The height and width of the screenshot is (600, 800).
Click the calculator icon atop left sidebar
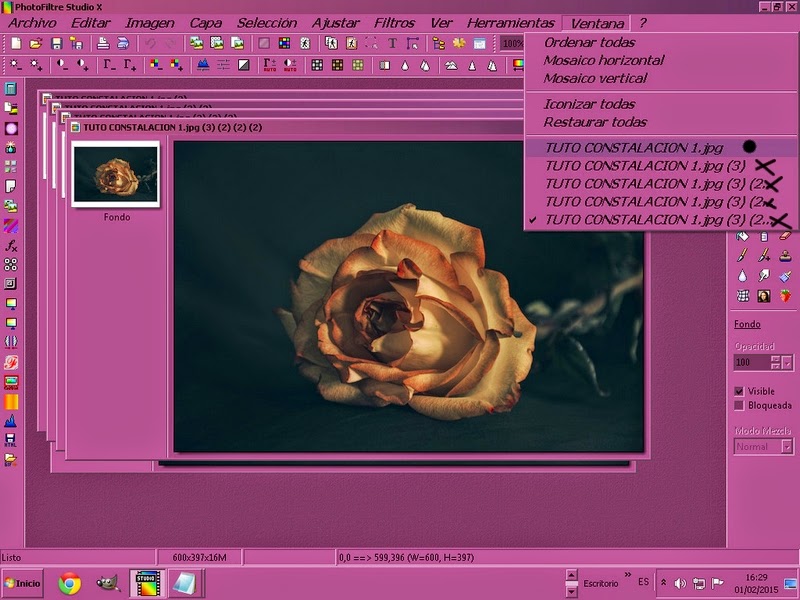[11, 88]
